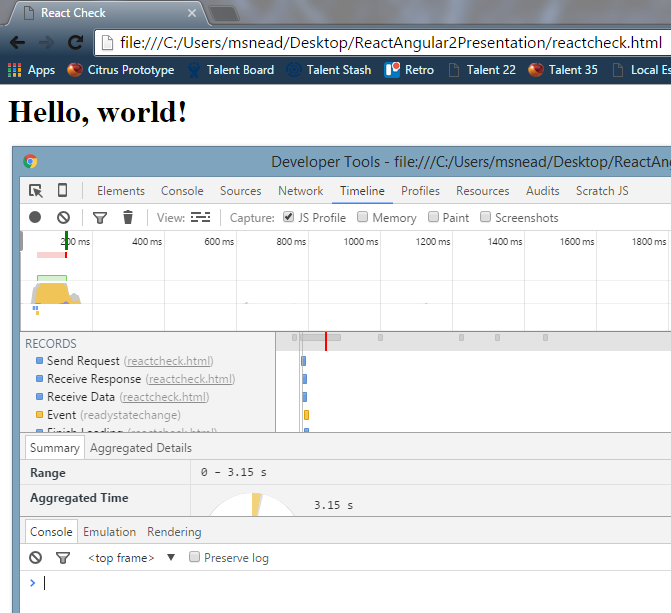Click the red marker in records ruler
Viewport: 671px width, 613px height.
pyautogui.click(x=326, y=341)
